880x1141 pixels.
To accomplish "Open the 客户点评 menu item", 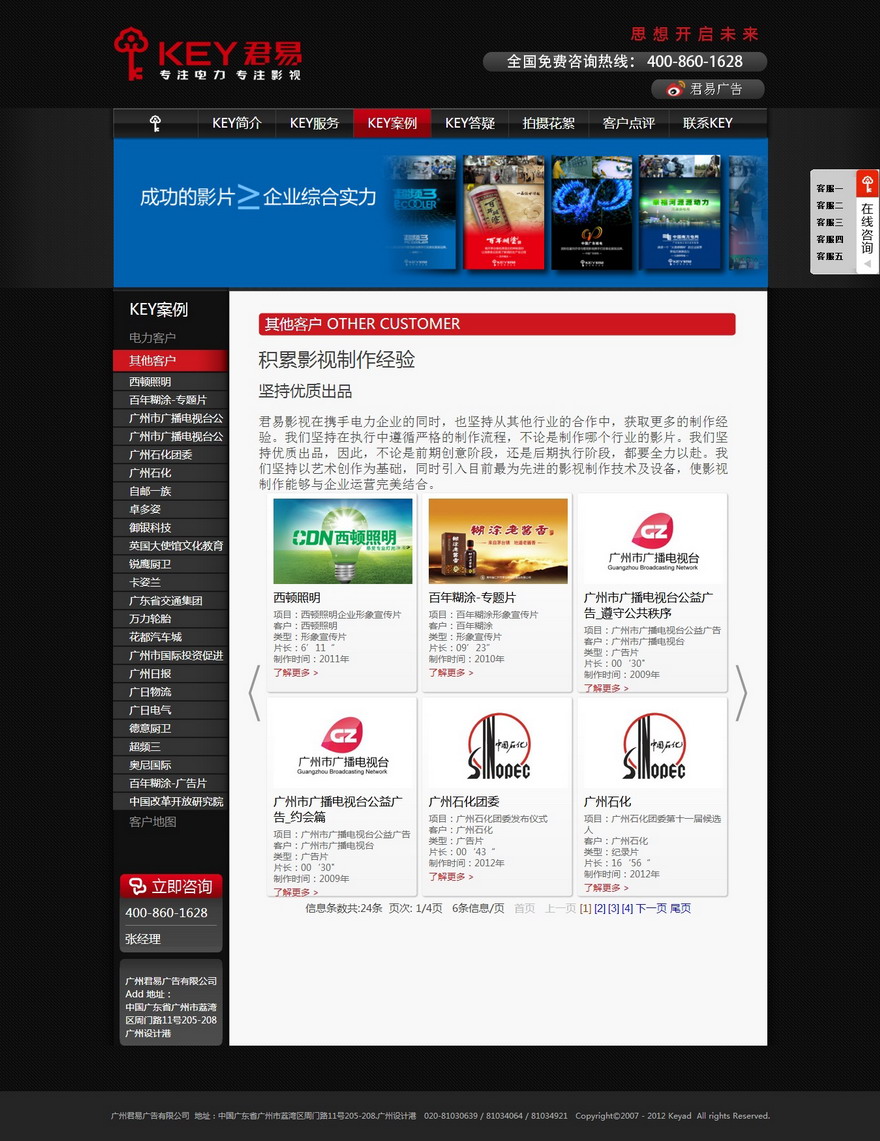I will click(x=628, y=123).
